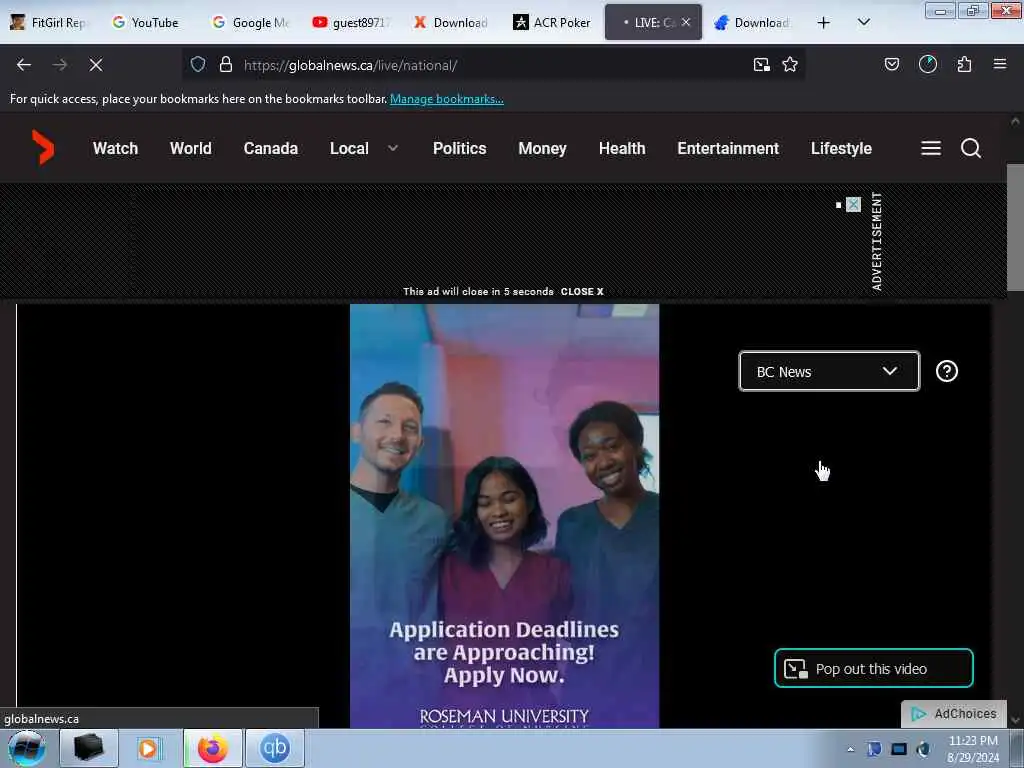Click the scrollbar down arrow
1024x768 pixels.
(x=1015, y=720)
